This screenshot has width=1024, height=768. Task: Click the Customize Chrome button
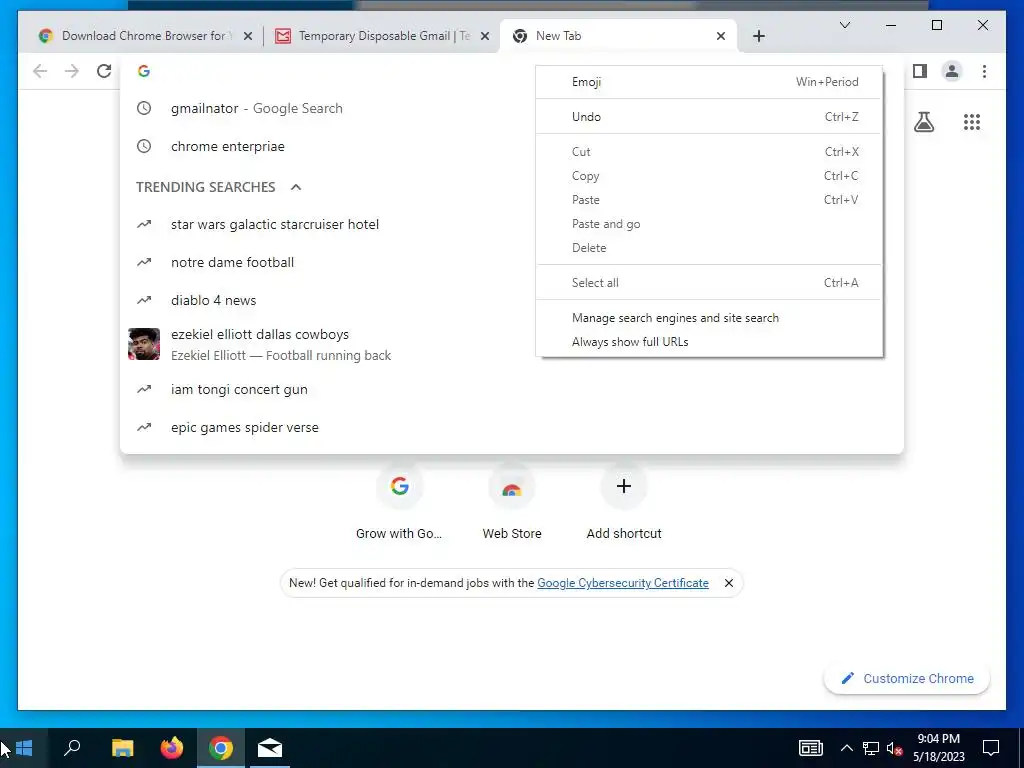[x=907, y=679]
